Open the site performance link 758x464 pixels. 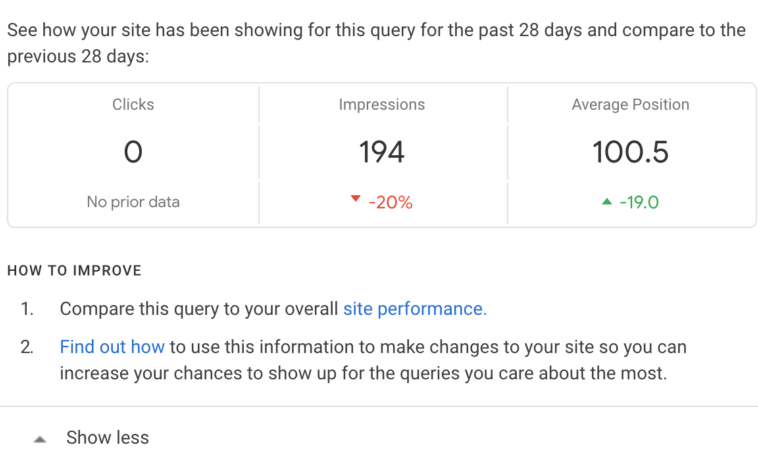click(x=415, y=309)
